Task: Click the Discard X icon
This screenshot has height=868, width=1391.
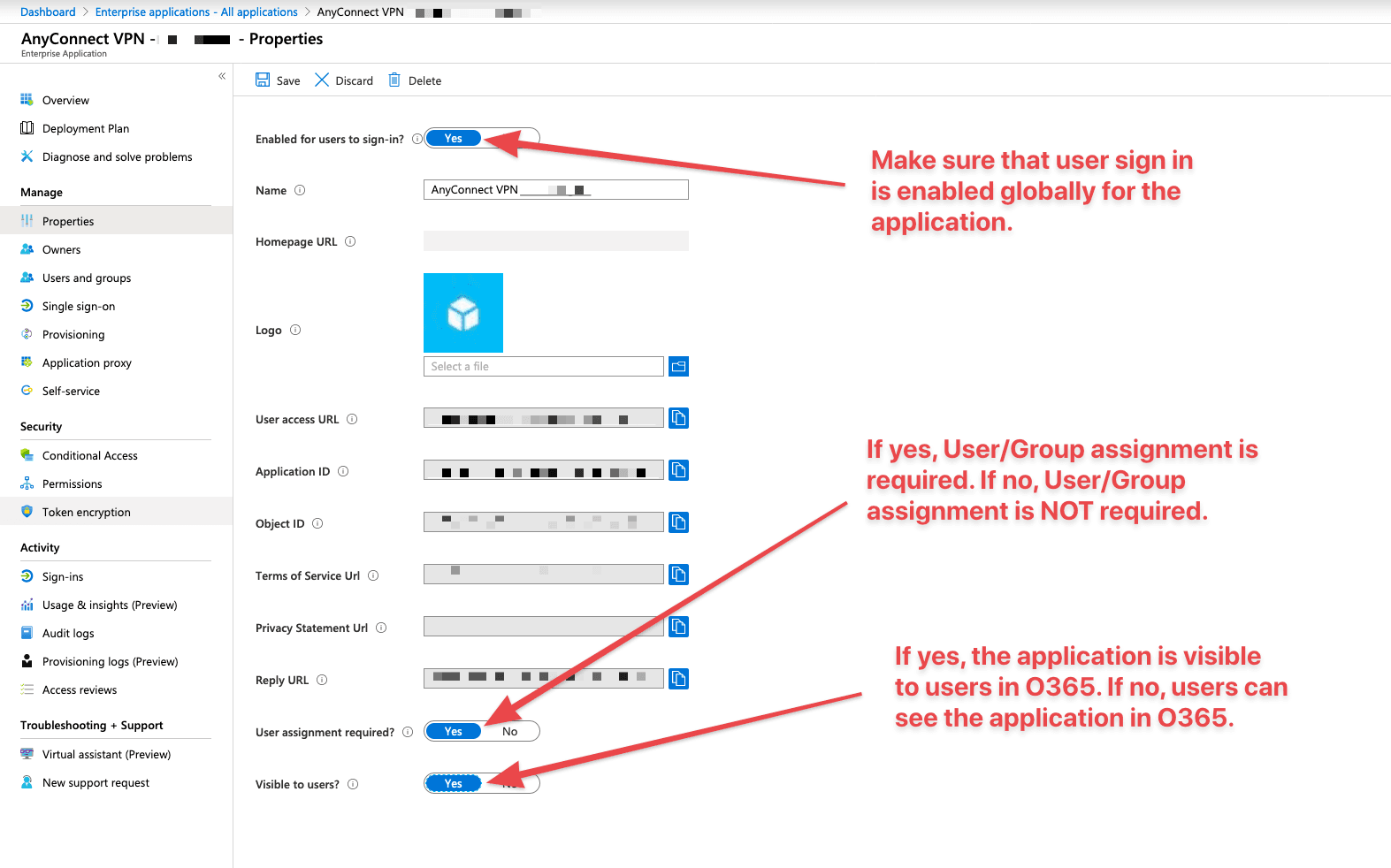Action: [x=322, y=80]
